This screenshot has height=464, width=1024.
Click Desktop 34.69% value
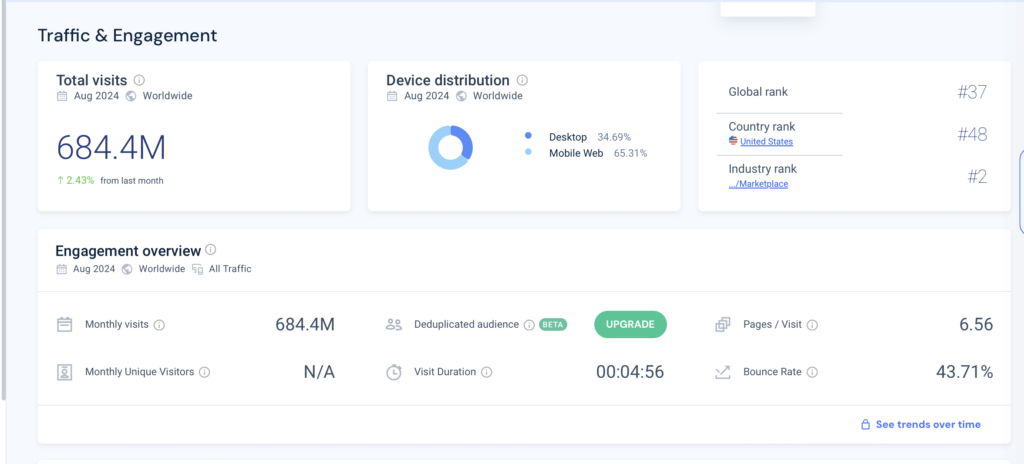coord(614,137)
